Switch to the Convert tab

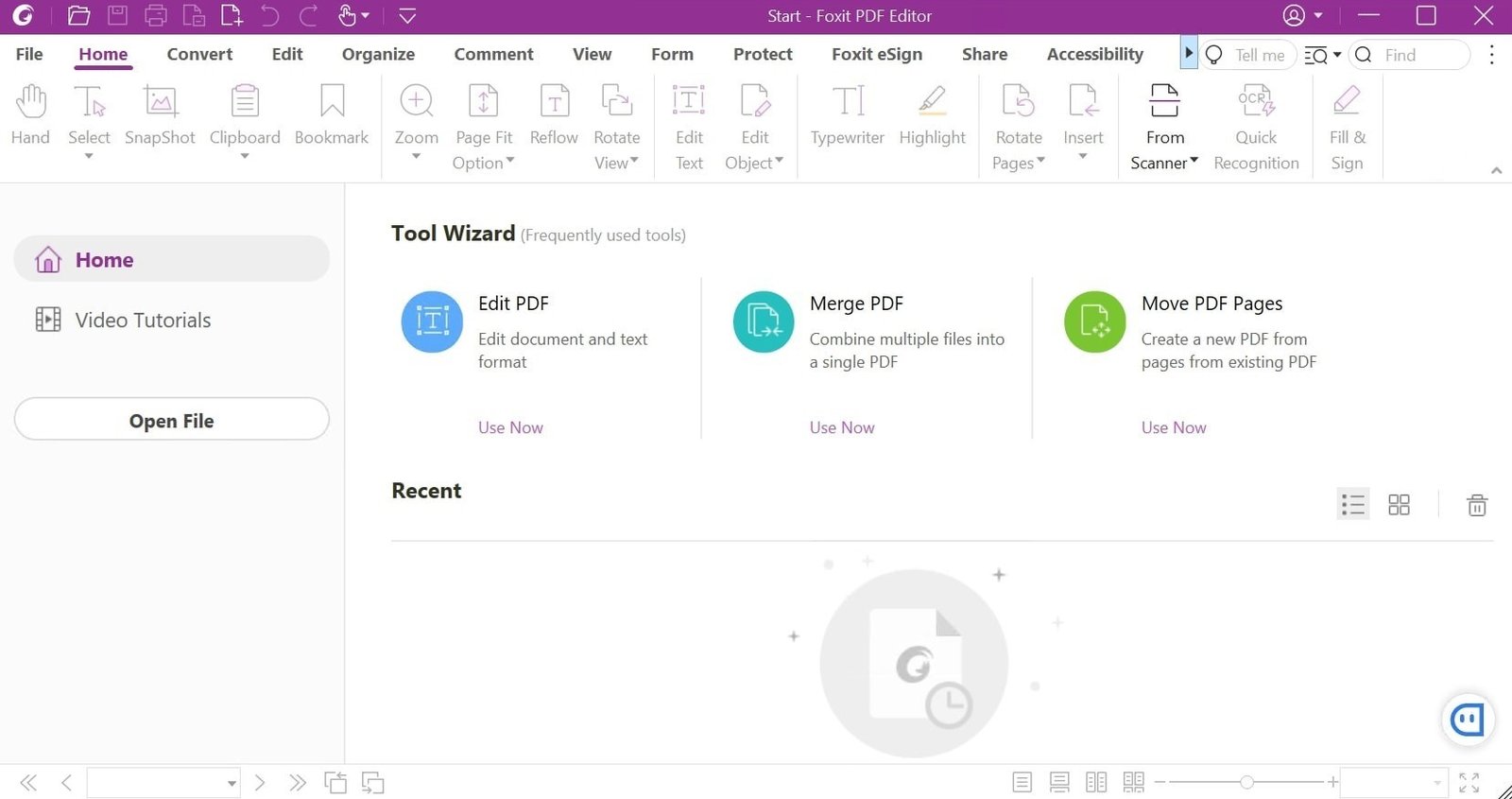[199, 54]
